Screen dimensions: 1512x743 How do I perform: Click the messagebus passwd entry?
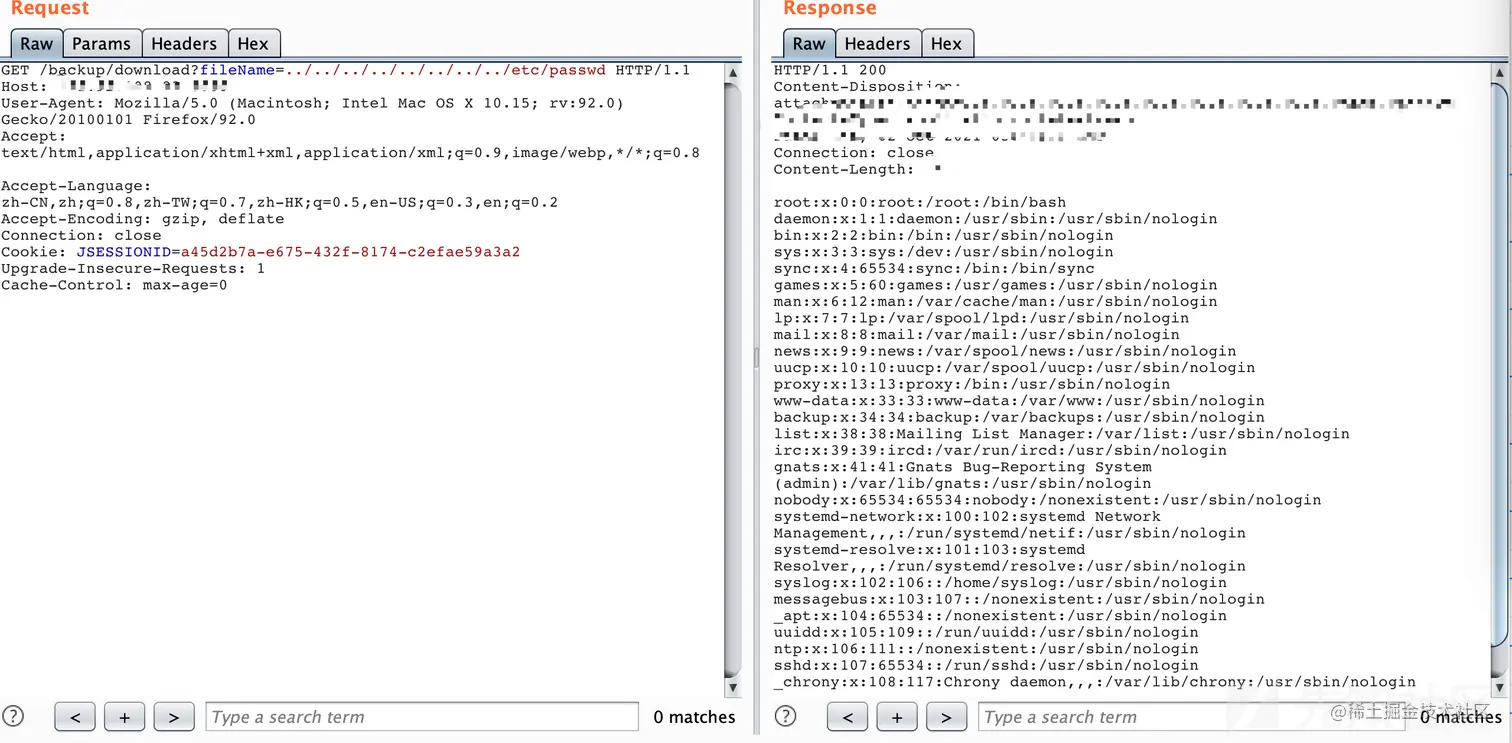[1019, 599]
